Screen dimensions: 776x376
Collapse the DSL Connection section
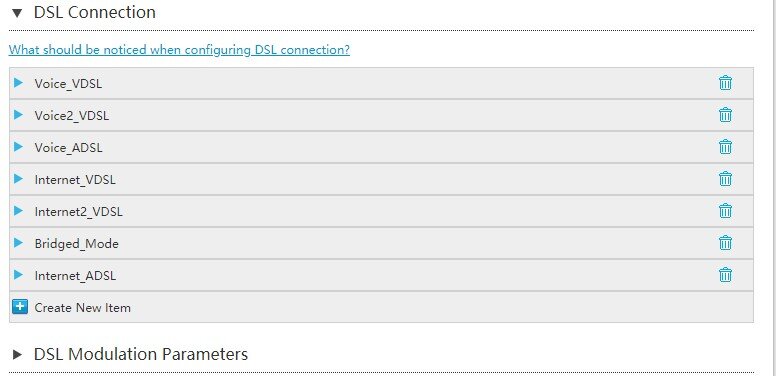tap(17, 13)
